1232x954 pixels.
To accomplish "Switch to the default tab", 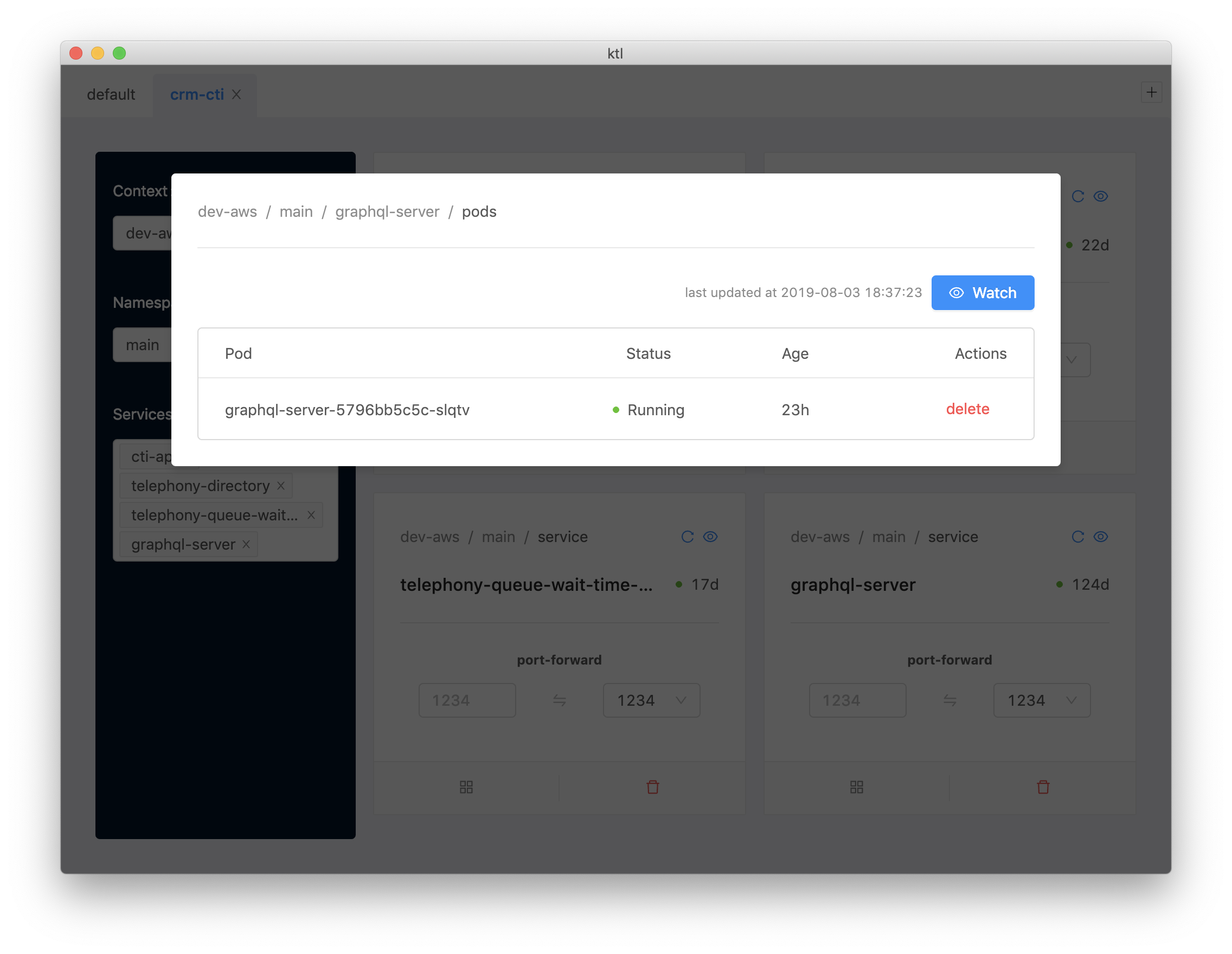I will (x=111, y=94).
